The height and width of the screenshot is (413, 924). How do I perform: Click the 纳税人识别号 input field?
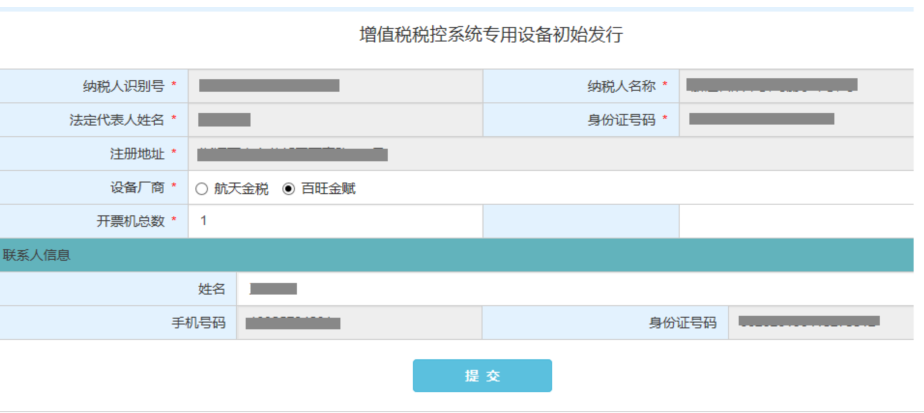click(x=334, y=86)
